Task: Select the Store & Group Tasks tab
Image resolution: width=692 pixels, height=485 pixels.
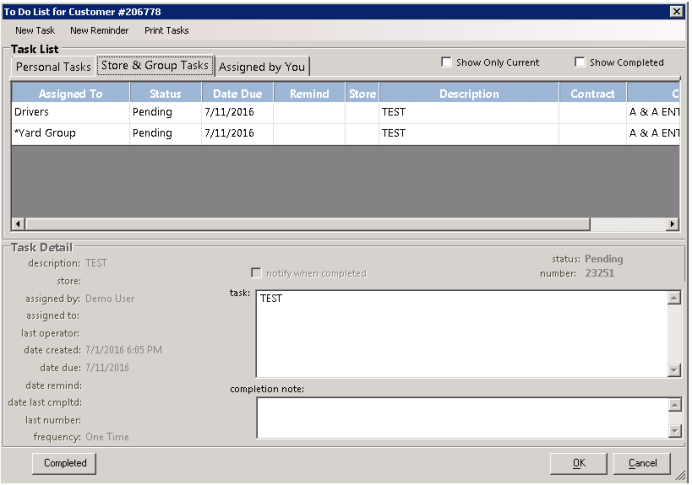Action: tap(155, 66)
